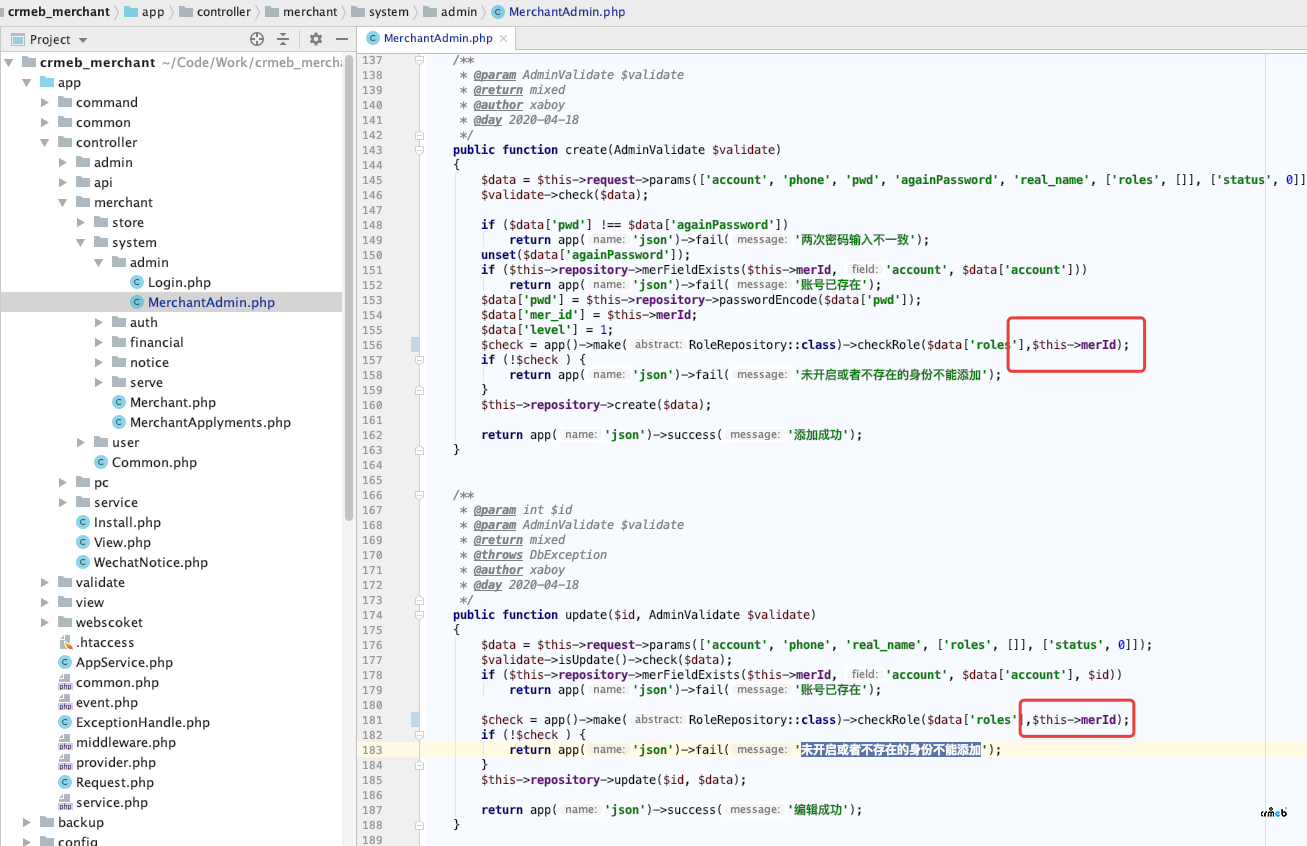The width and height of the screenshot is (1307, 846).
Task: Fold the docblock starting at line 166
Action: click(x=420, y=495)
